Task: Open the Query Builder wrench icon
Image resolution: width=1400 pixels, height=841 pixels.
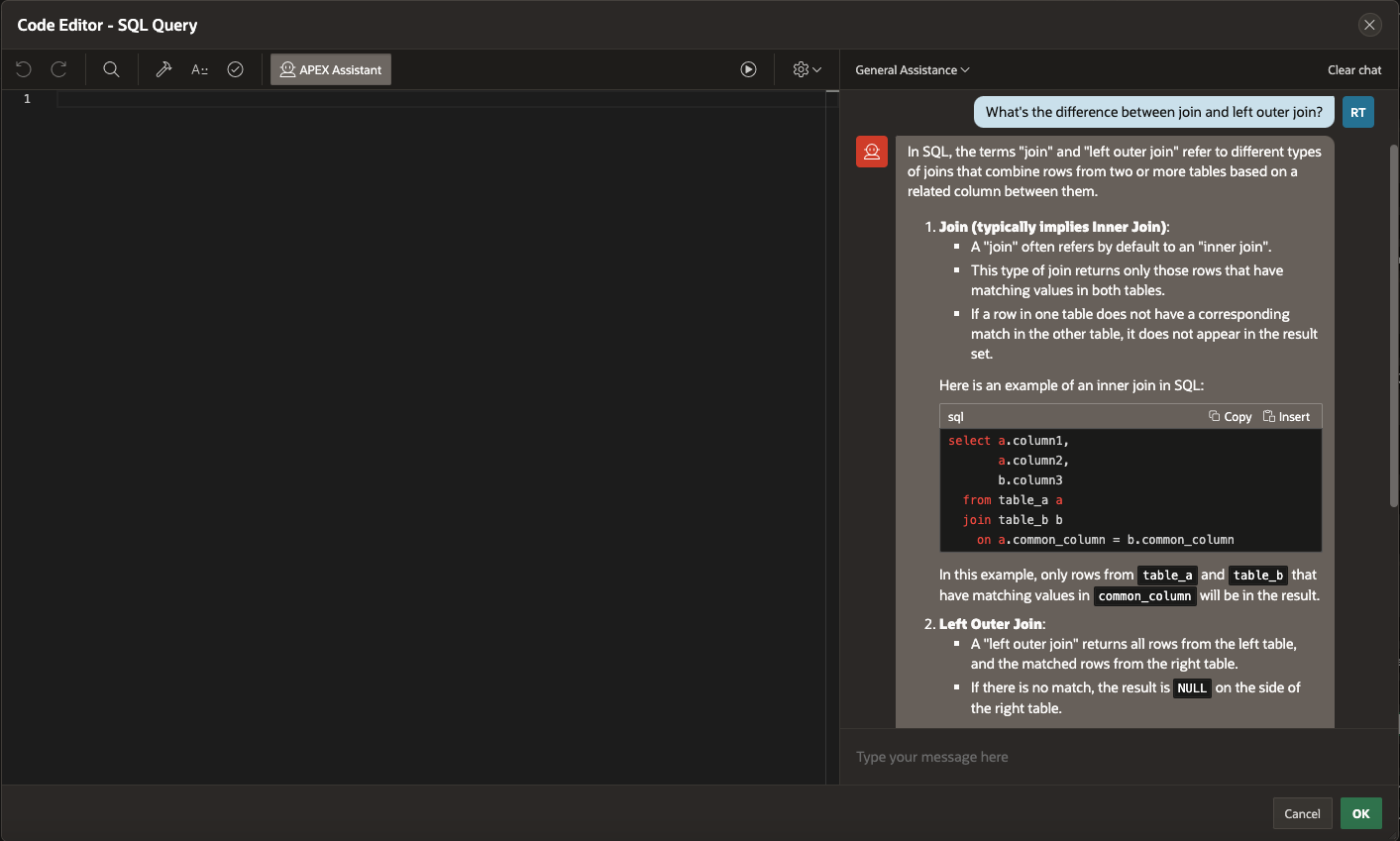Action: pyautogui.click(x=164, y=69)
